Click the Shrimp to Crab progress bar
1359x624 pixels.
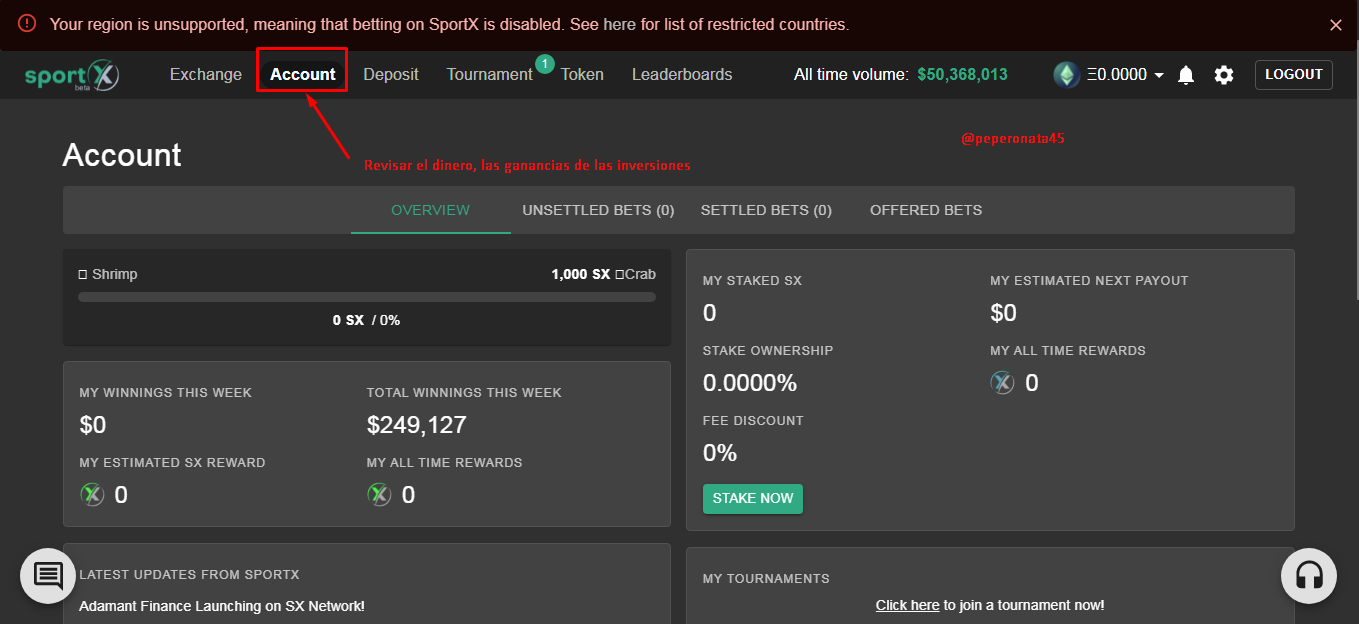[x=367, y=297]
